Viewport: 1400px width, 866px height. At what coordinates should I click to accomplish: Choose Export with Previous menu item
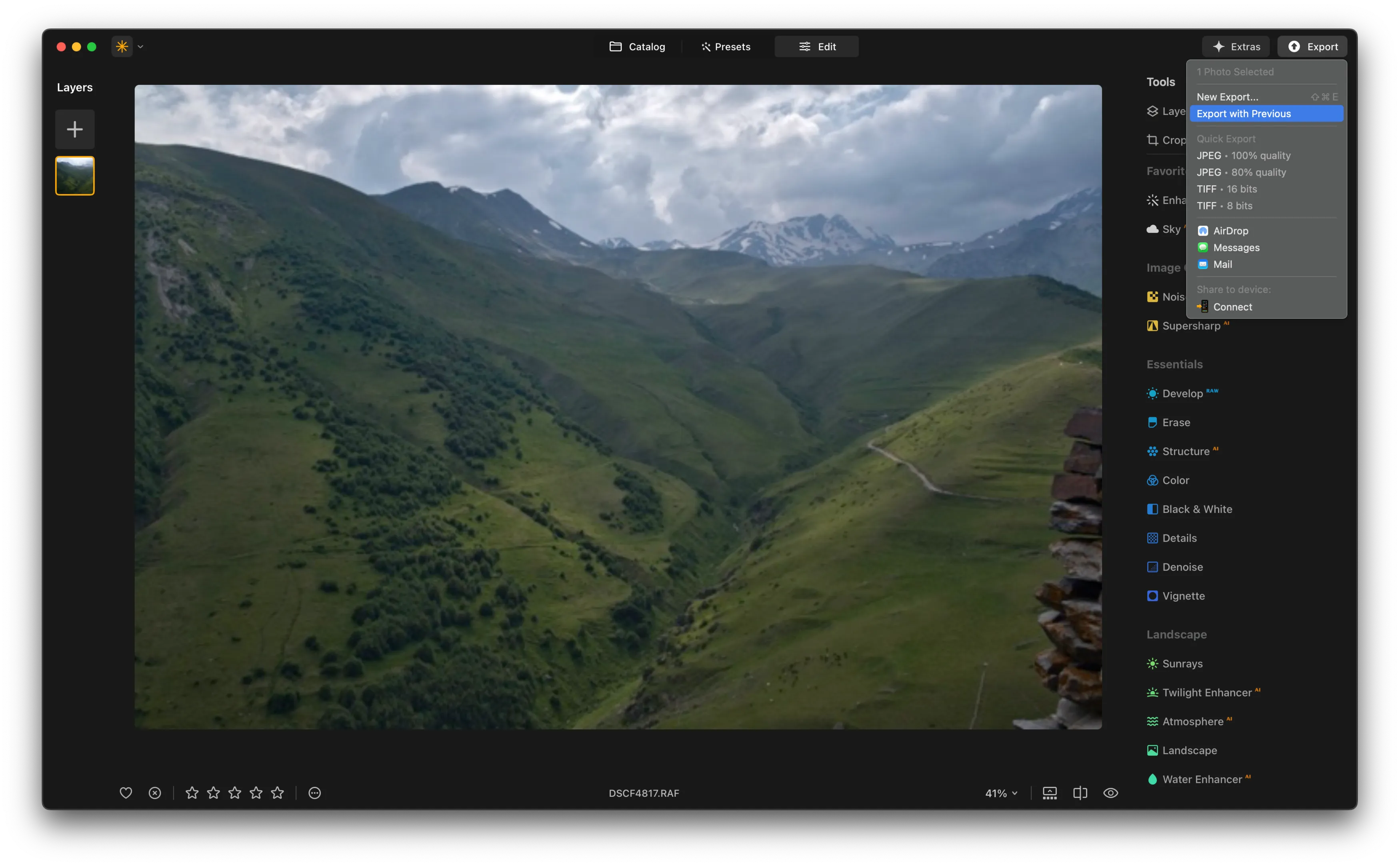pos(1243,114)
